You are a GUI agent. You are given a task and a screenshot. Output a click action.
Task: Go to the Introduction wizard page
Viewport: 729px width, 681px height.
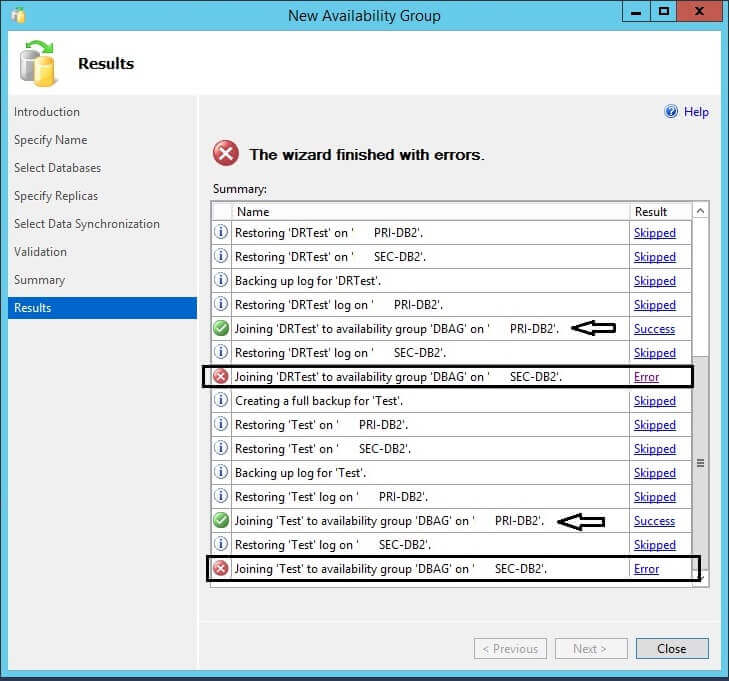(x=46, y=112)
